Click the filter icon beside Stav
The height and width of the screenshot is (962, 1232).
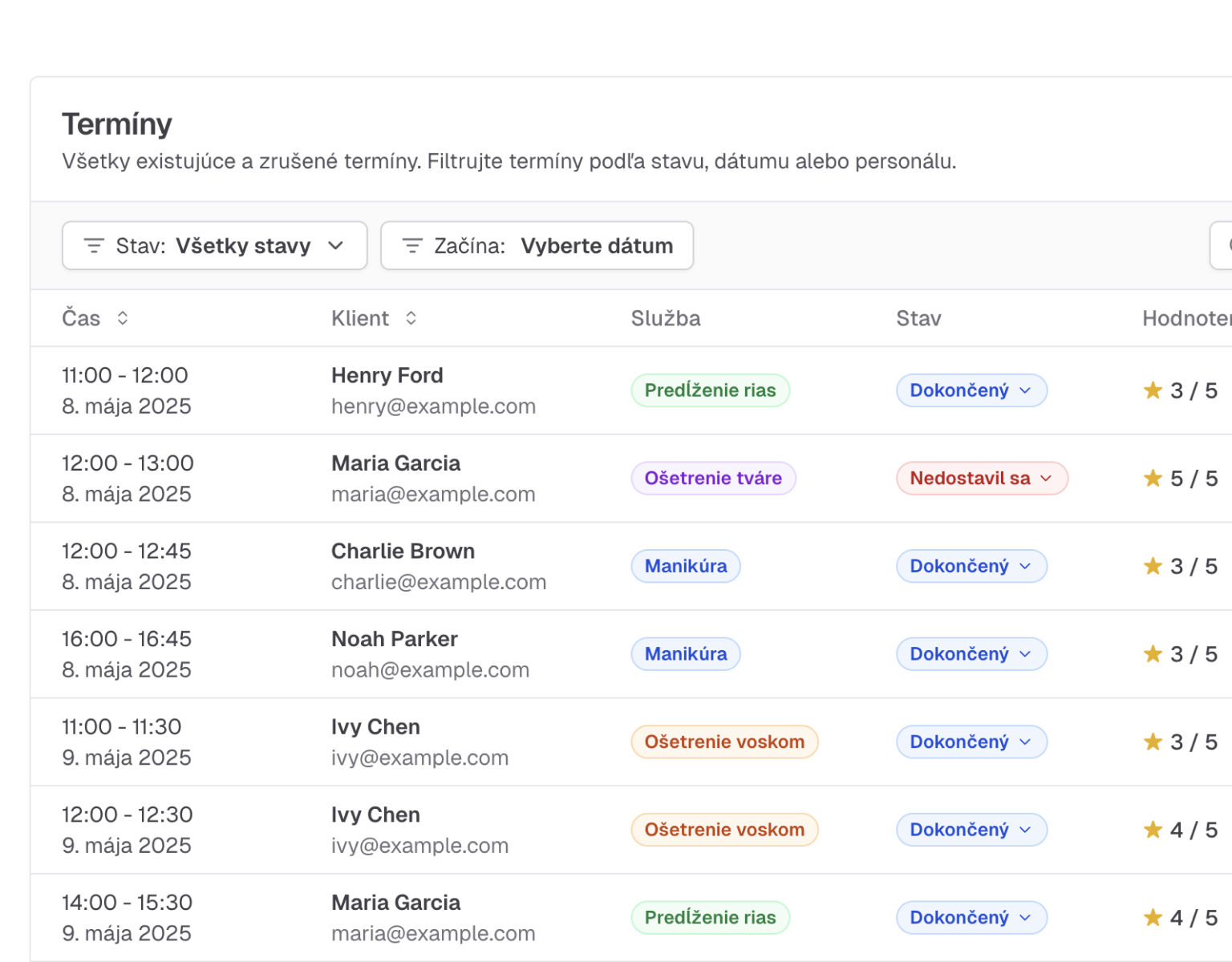pos(94,246)
